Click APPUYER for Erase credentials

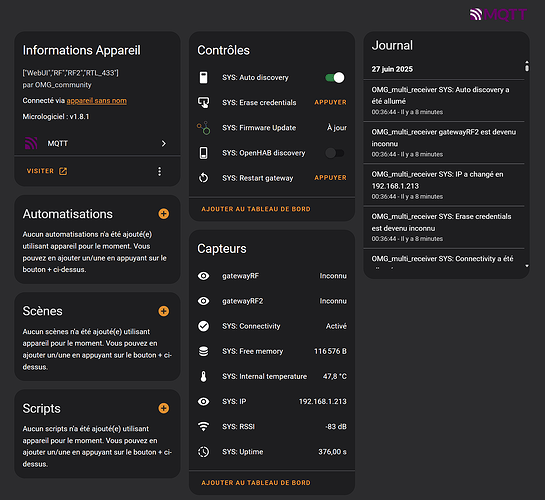(330, 103)
